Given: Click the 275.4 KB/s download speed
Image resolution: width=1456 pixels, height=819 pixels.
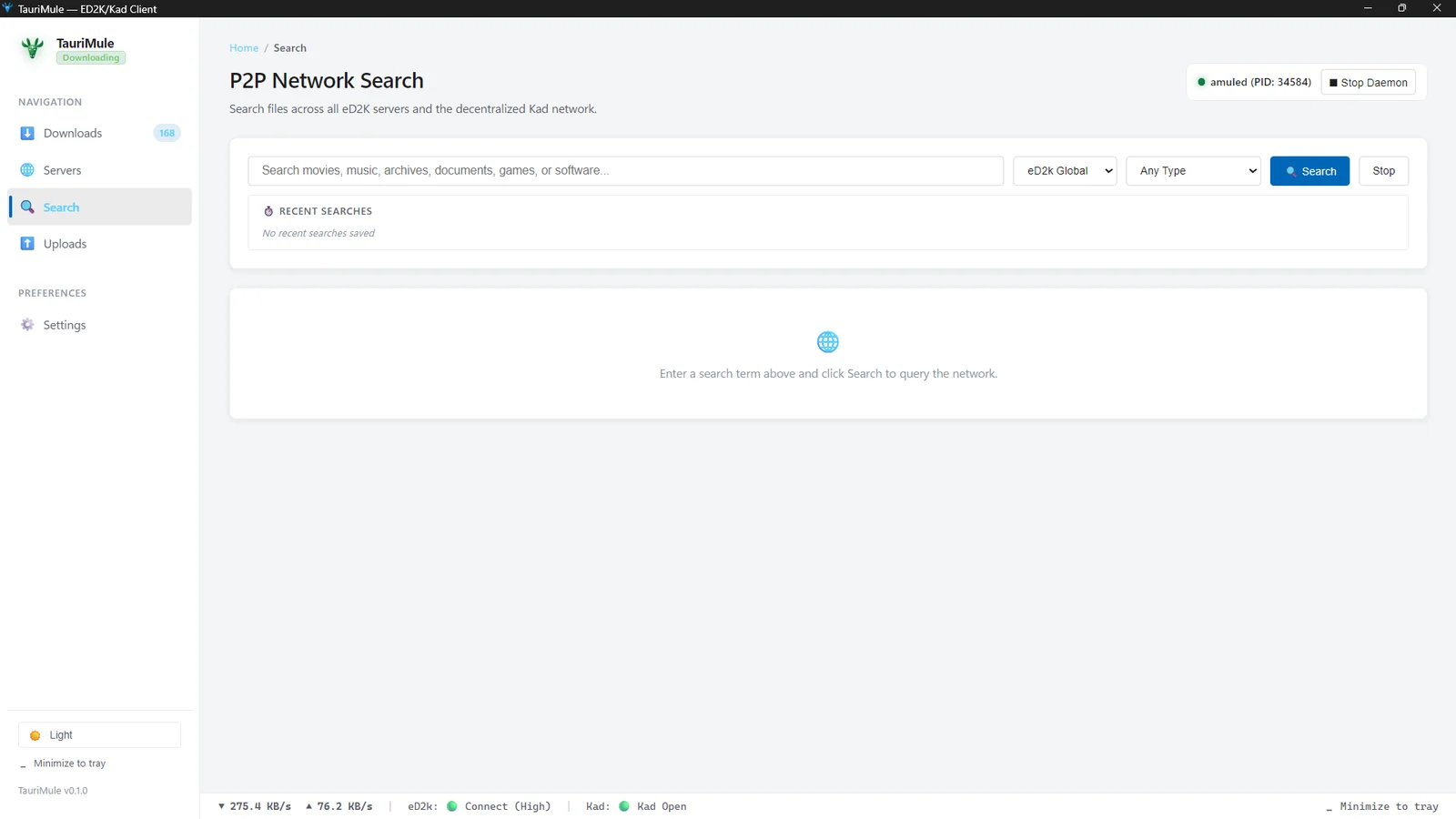Looking at the screenshot, I should [255, 806].
